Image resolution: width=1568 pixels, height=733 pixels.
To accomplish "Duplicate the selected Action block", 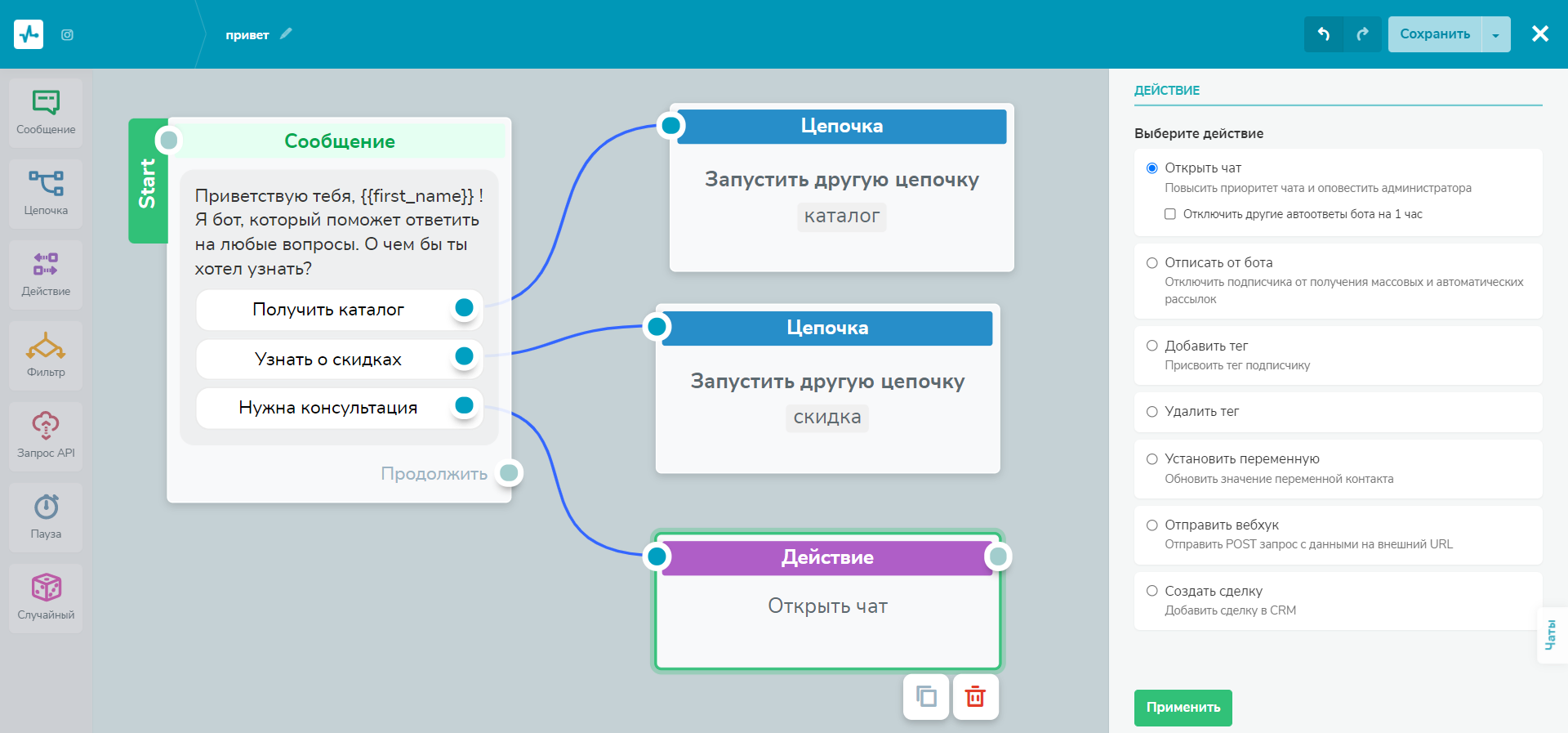I will coord(926,697).
